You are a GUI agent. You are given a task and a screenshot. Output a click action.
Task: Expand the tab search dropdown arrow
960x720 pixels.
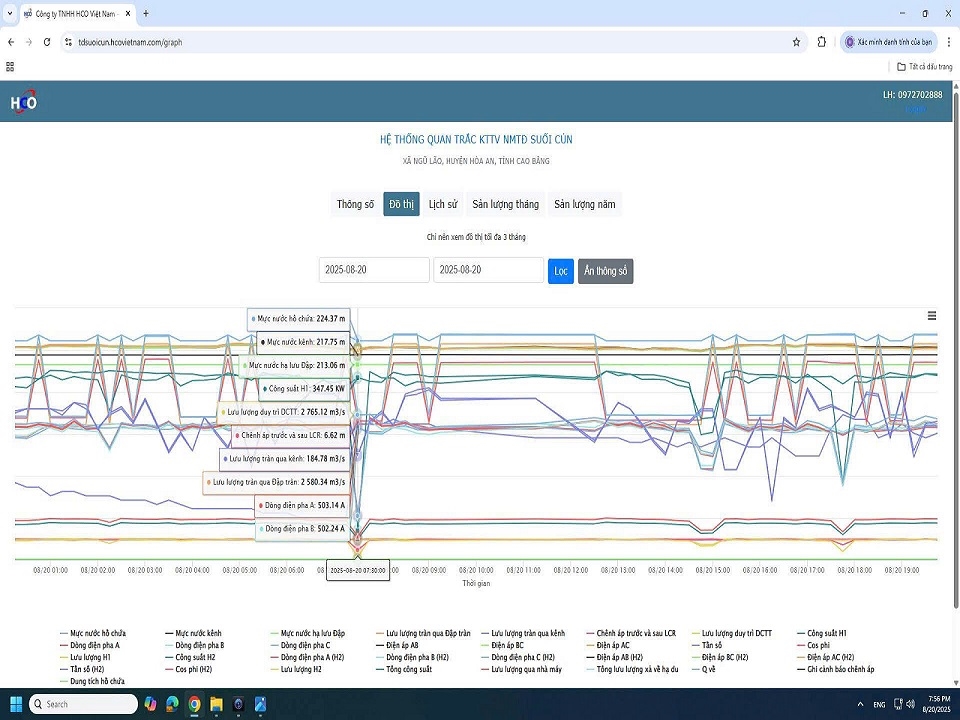(x=9, y=14)
